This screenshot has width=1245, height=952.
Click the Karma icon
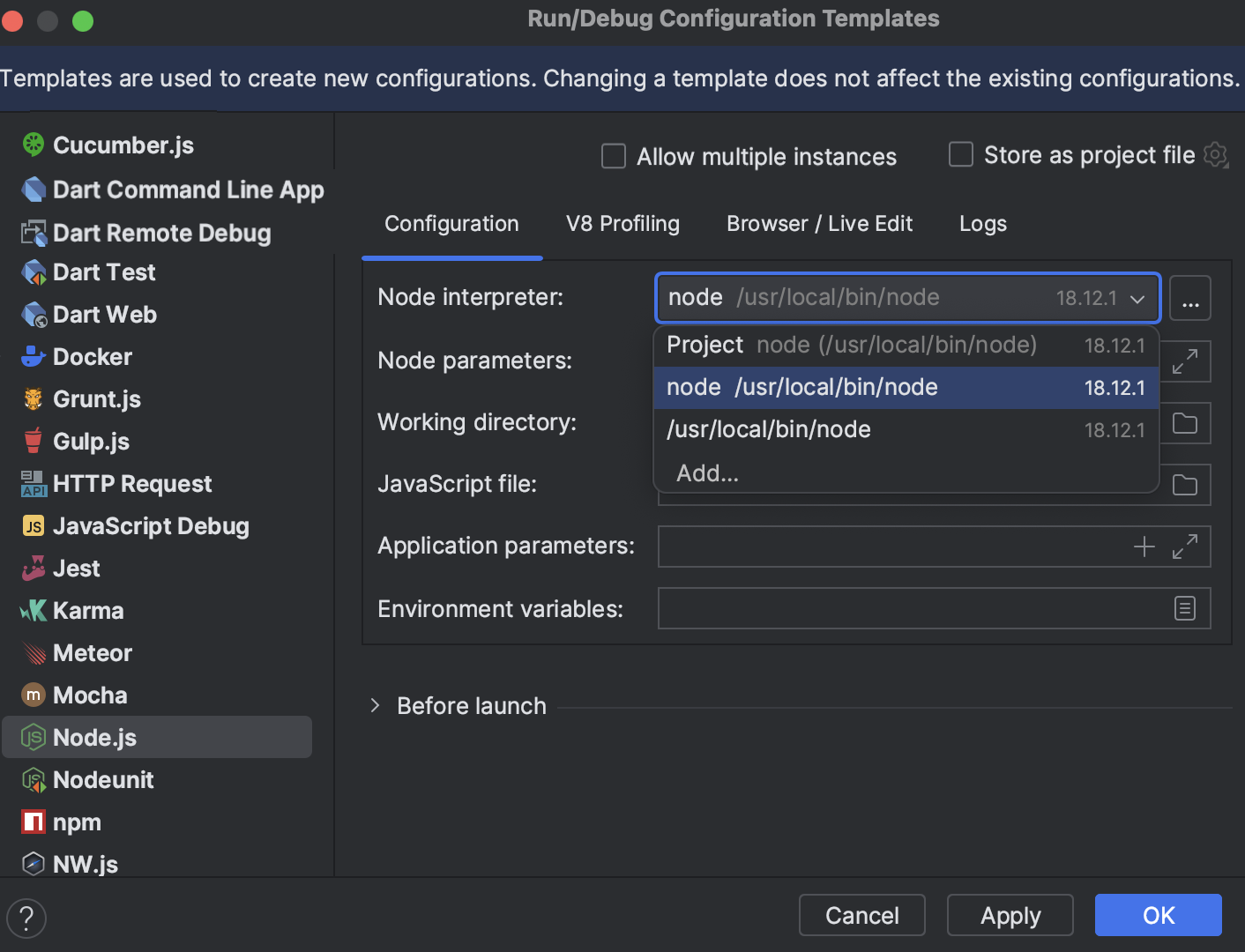point(34,611)
